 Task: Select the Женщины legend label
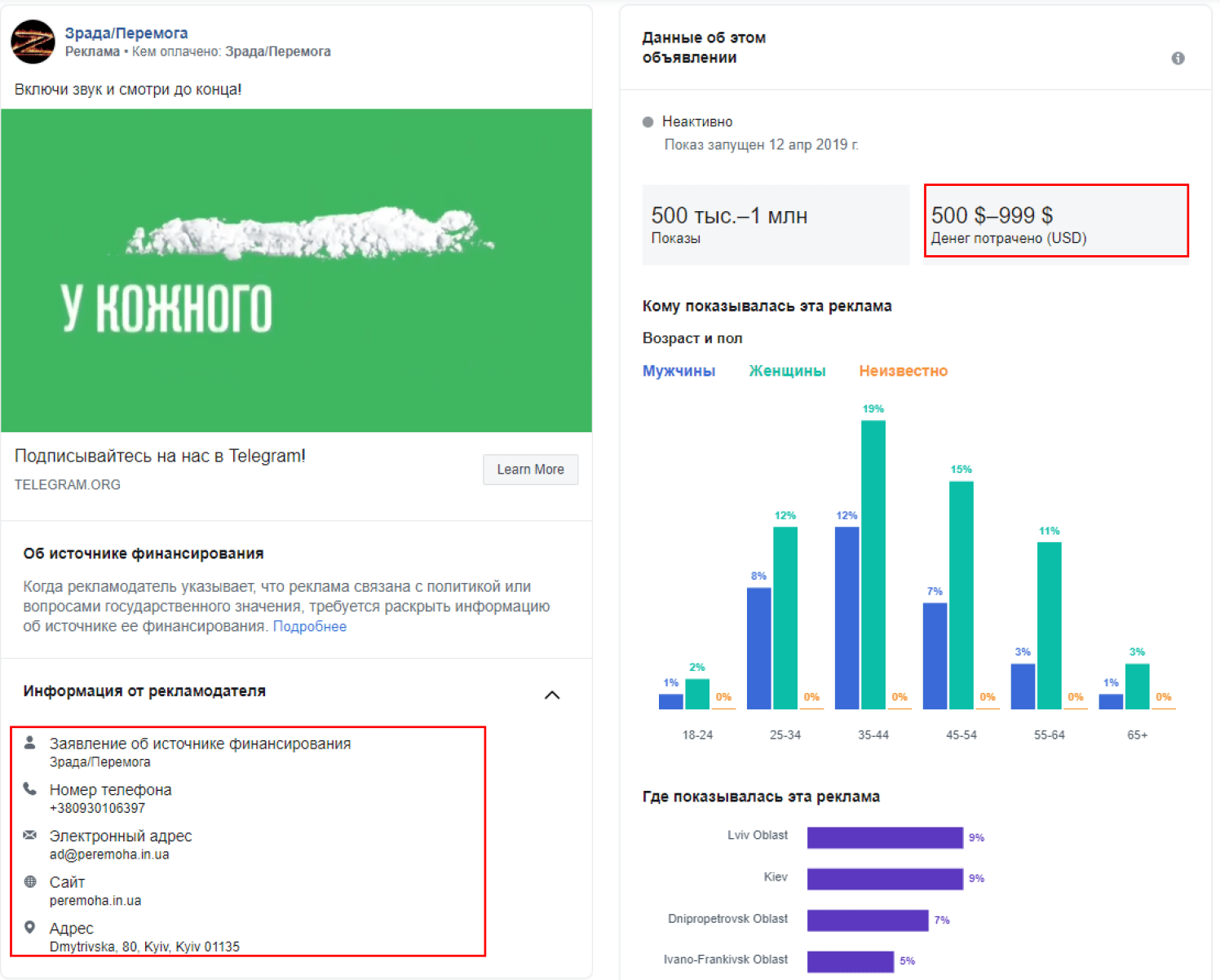pos(787,371)
